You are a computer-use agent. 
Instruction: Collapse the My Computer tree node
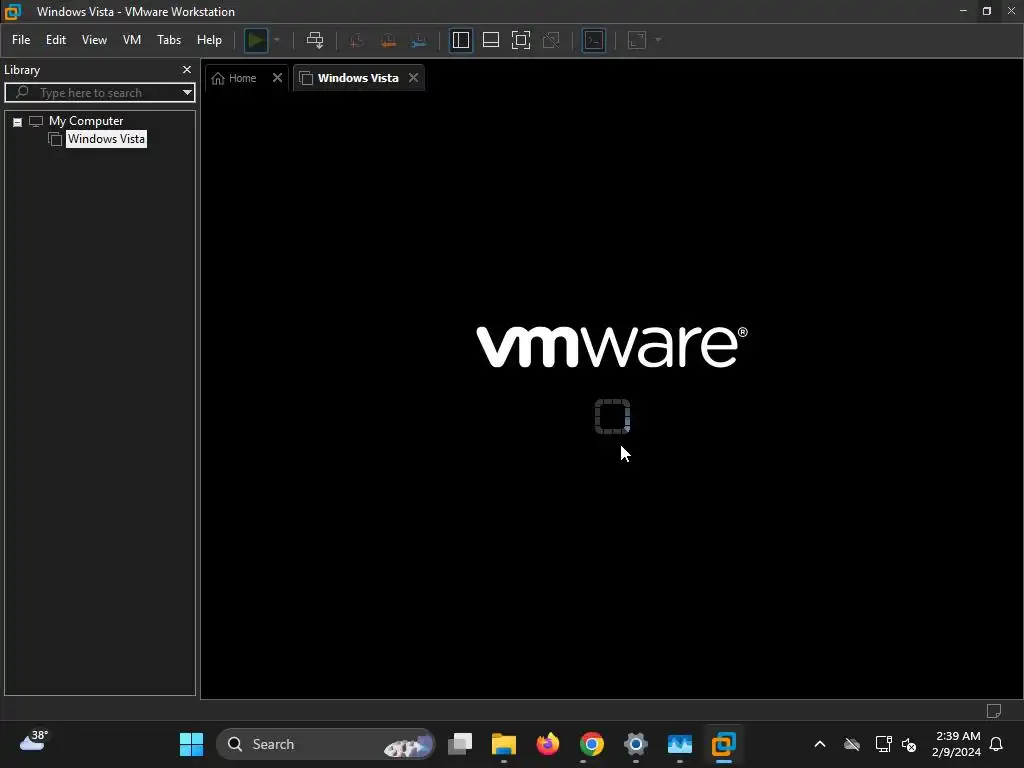18,122
